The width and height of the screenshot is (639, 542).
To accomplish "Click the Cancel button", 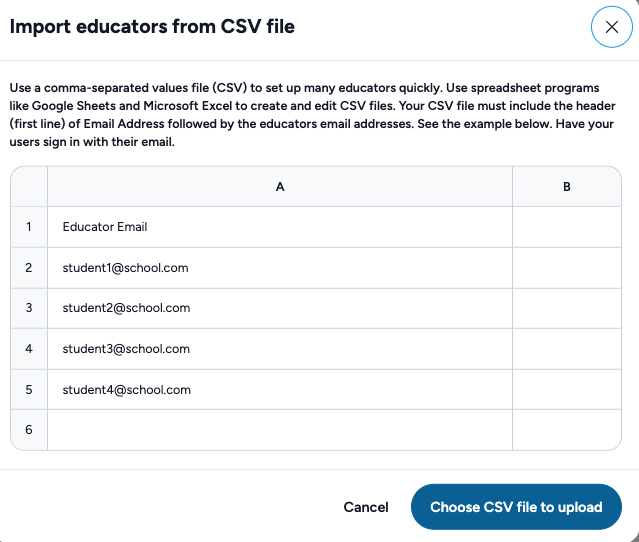I will coord(366,507).
